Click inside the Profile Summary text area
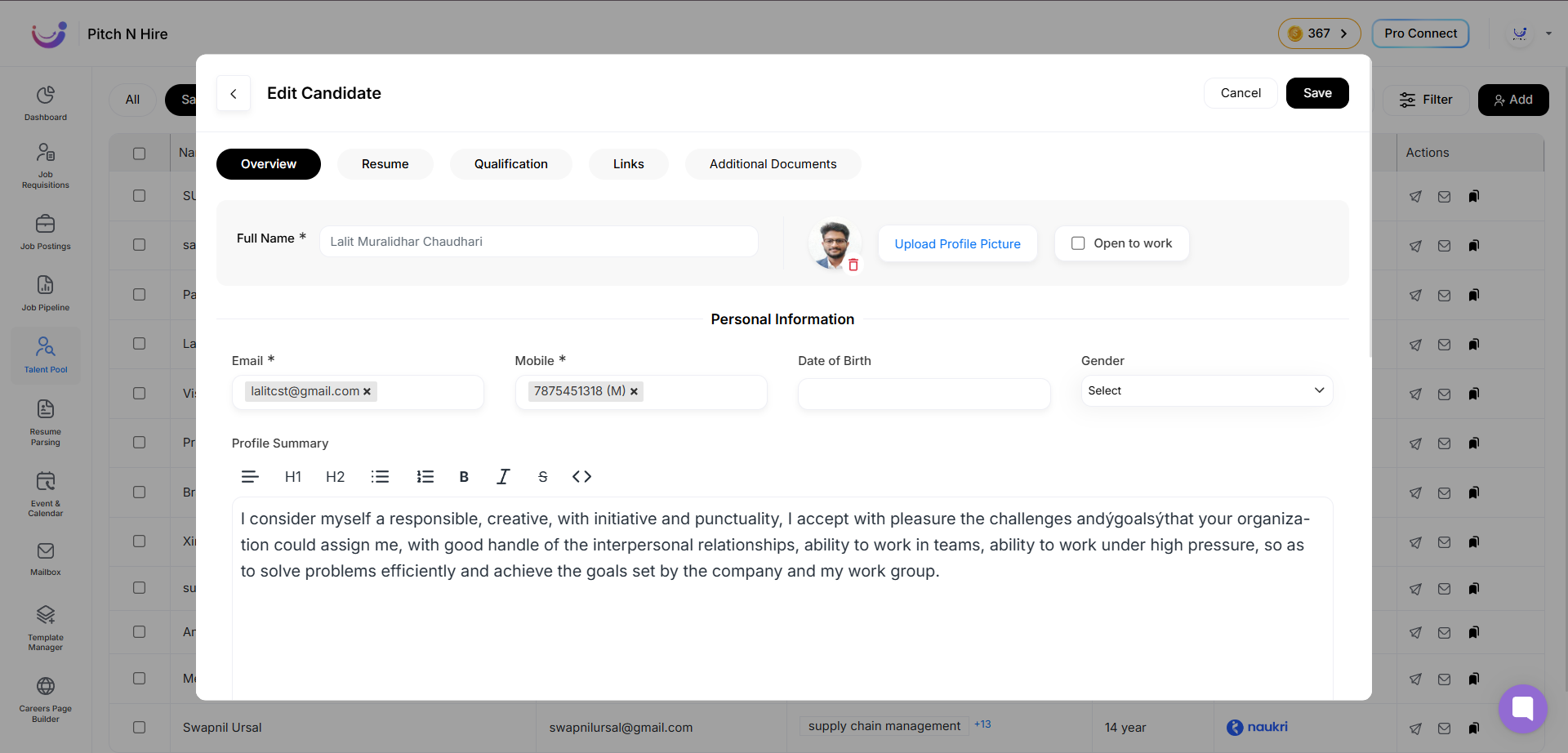Screen dimensions: 1568x753 point(782,599)
